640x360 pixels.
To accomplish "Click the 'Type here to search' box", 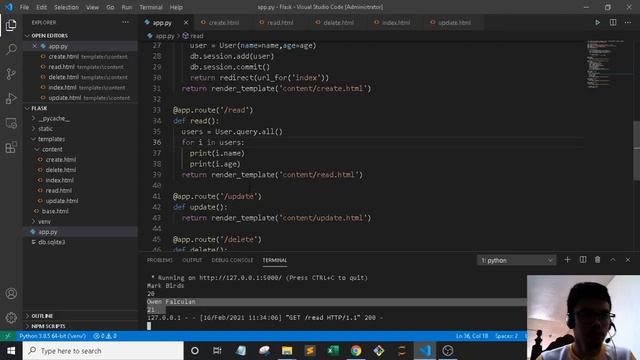I will pyautogui.click(x=103, y=351).
